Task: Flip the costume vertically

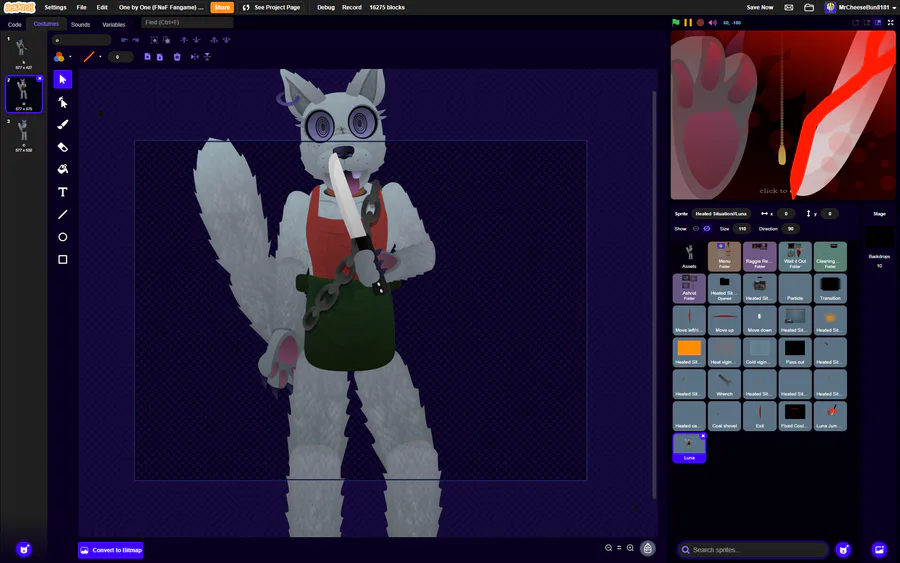Action: point(207,57)
